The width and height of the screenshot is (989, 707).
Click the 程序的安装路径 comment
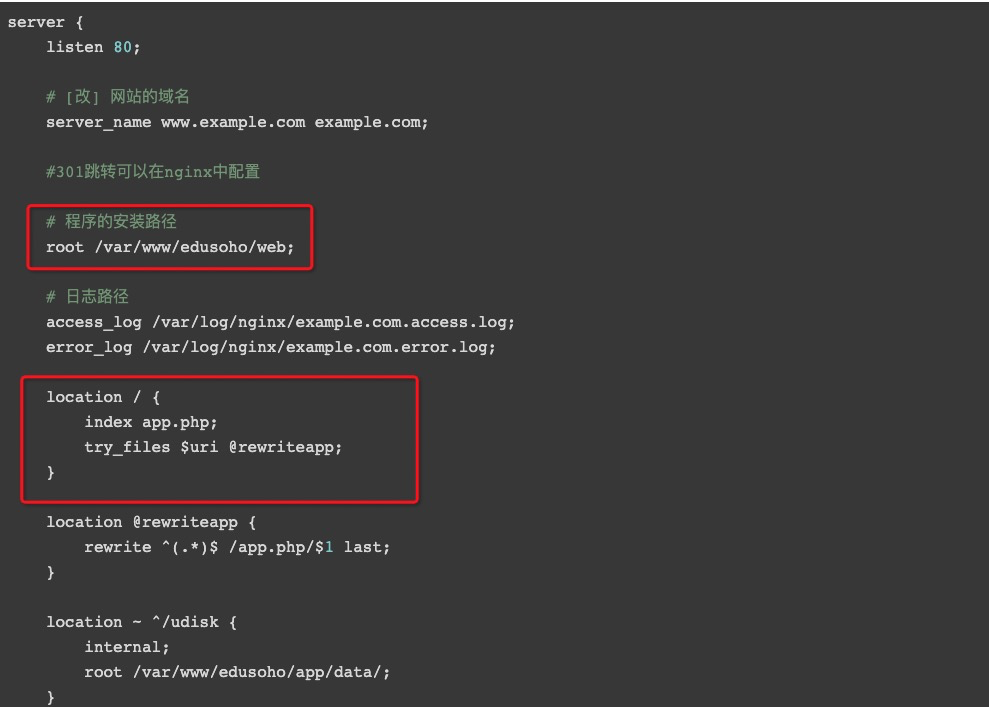pyautogui.click(x=111, y=221)
